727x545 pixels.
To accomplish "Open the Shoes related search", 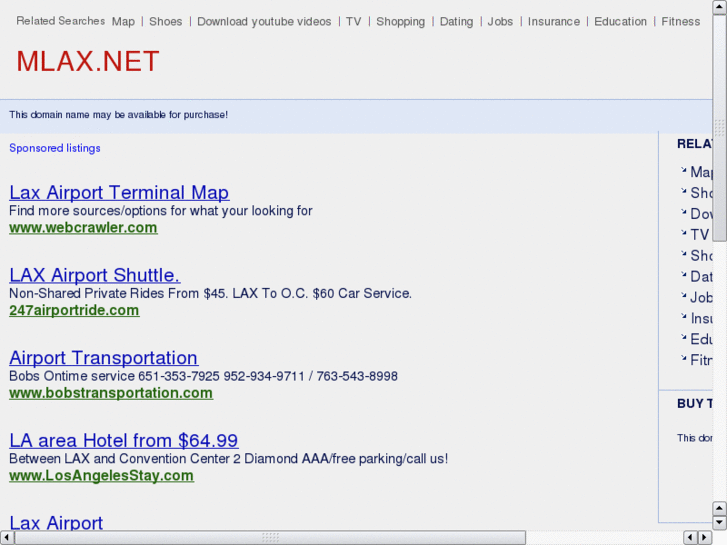I will (166, 21).
